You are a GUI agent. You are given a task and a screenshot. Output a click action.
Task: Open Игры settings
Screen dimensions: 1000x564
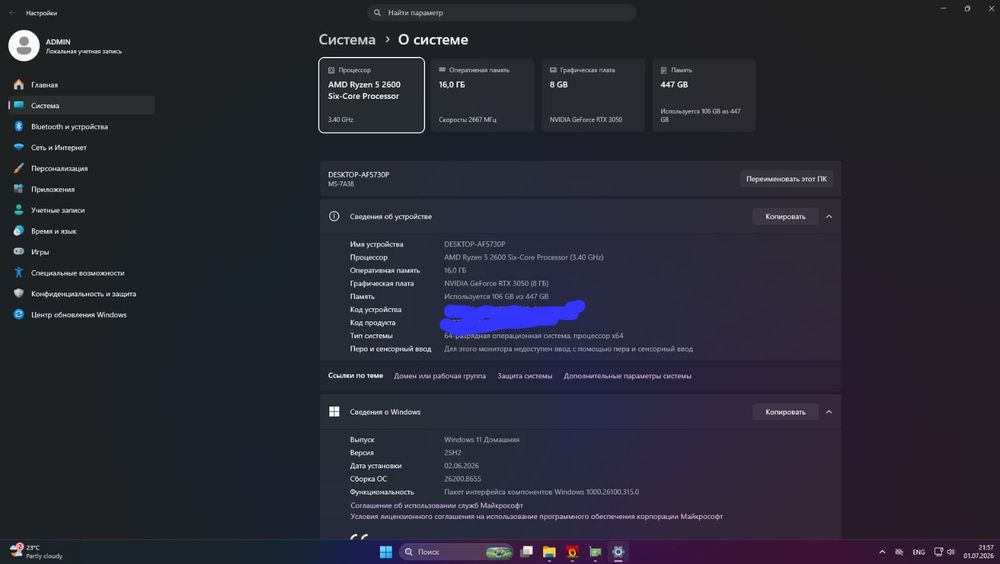(81, 252)
